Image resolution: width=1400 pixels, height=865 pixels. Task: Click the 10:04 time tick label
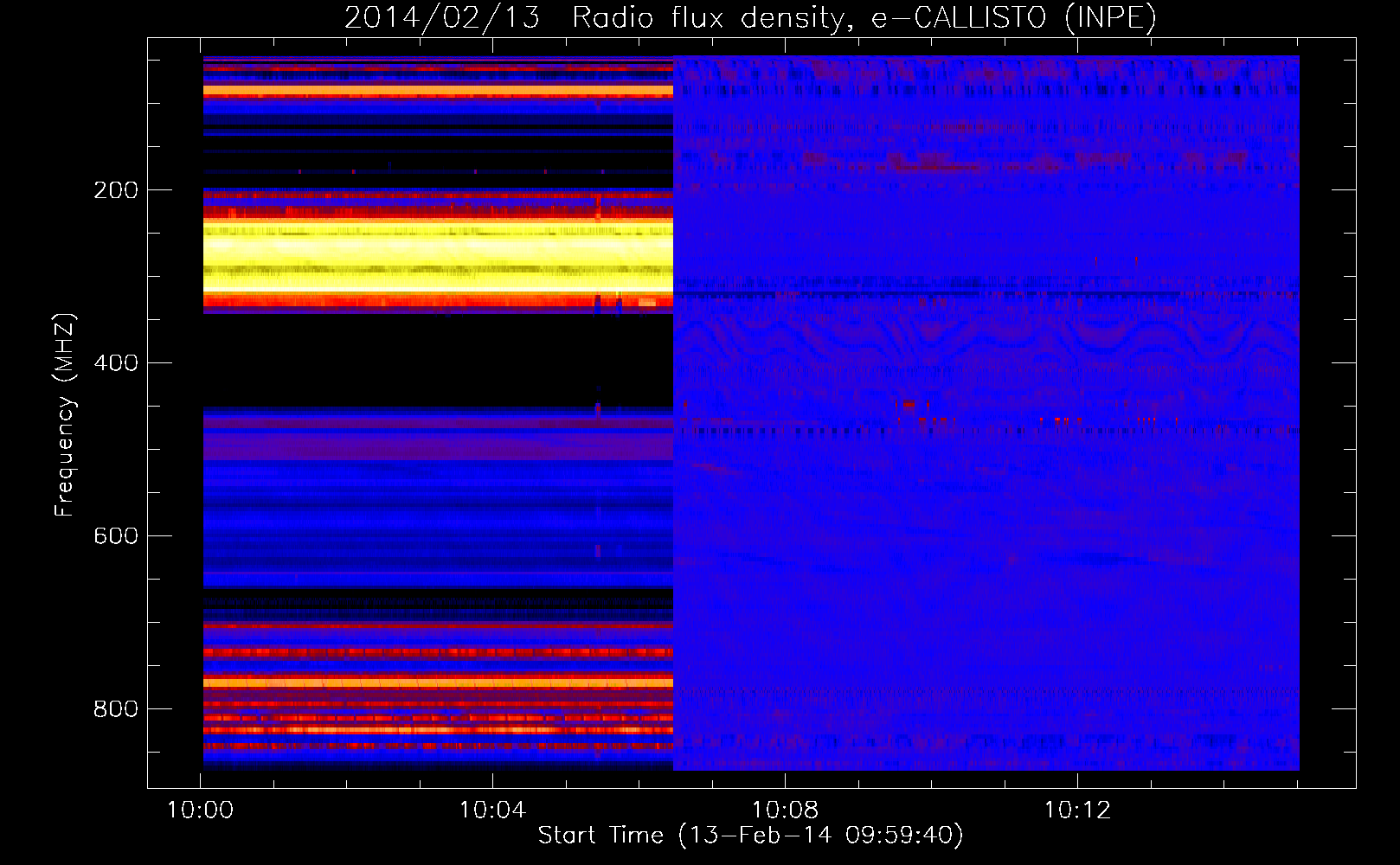point(492,811)
